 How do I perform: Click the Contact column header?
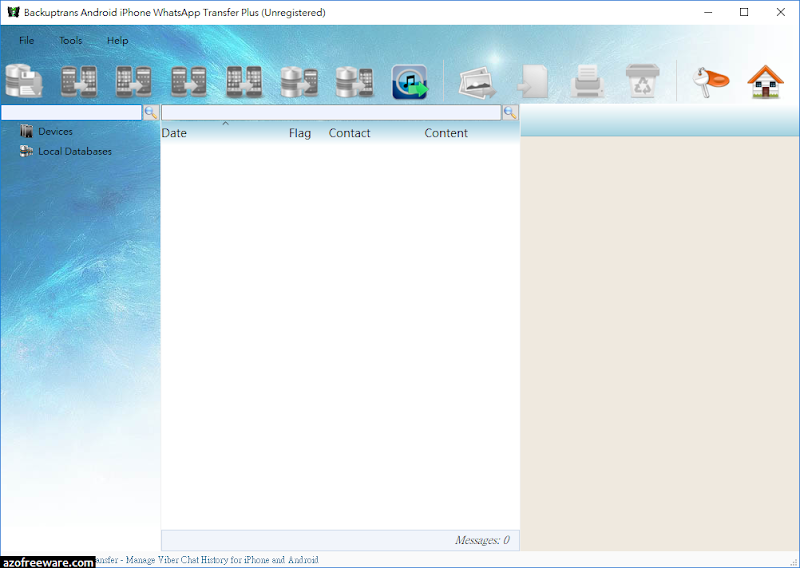click(349, 133)
